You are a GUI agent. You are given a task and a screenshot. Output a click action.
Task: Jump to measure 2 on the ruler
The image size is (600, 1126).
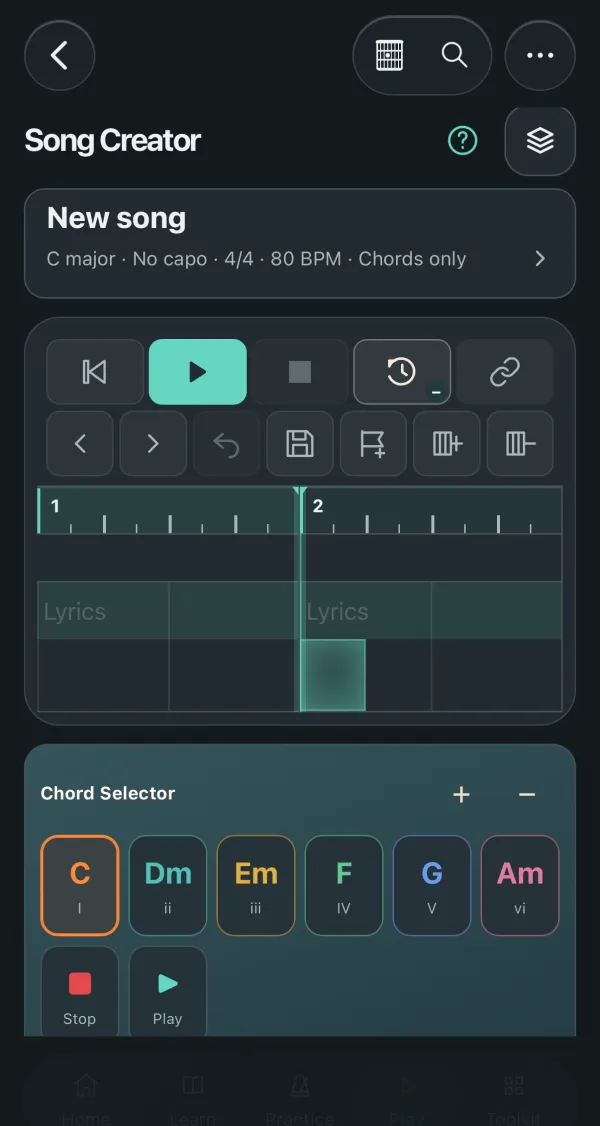coord(432,511)
